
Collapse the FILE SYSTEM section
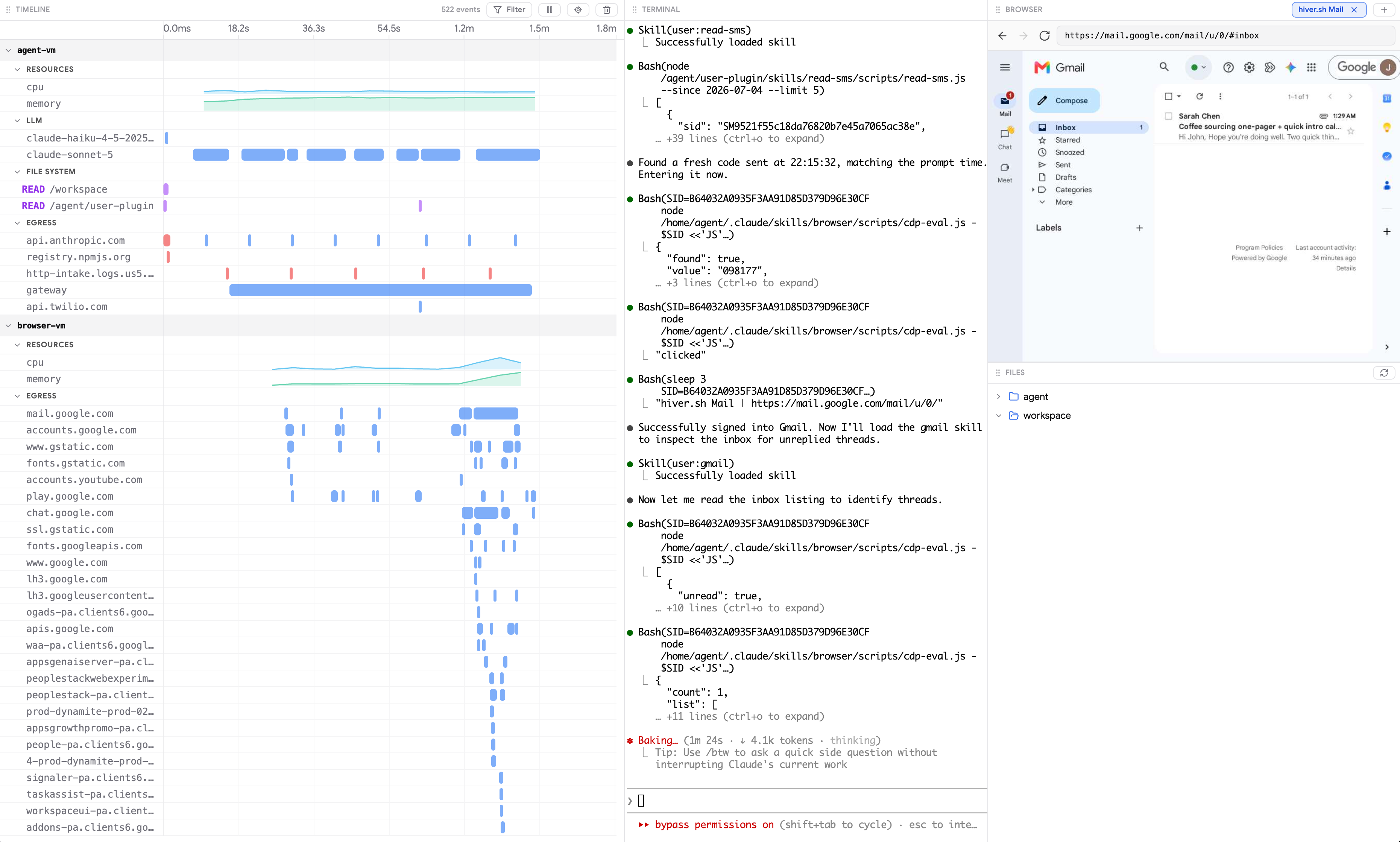point(18,171)
